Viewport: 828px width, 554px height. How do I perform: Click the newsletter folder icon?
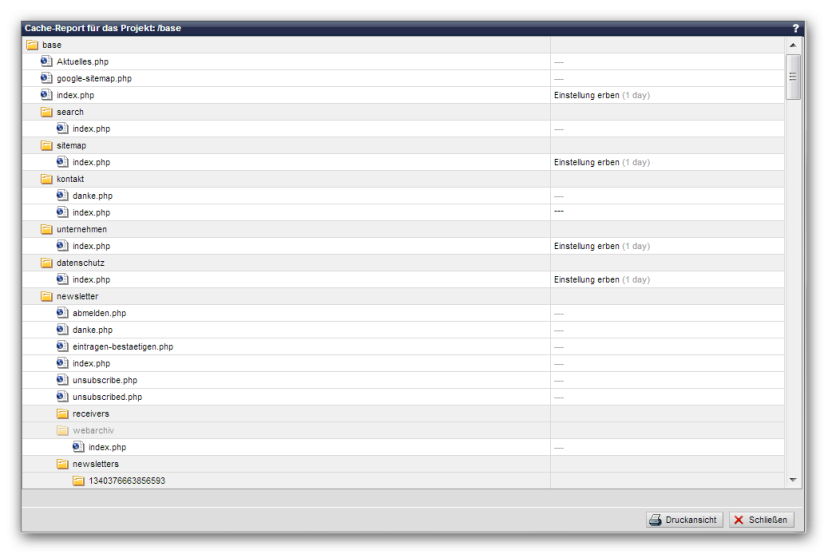pos(46,296)
